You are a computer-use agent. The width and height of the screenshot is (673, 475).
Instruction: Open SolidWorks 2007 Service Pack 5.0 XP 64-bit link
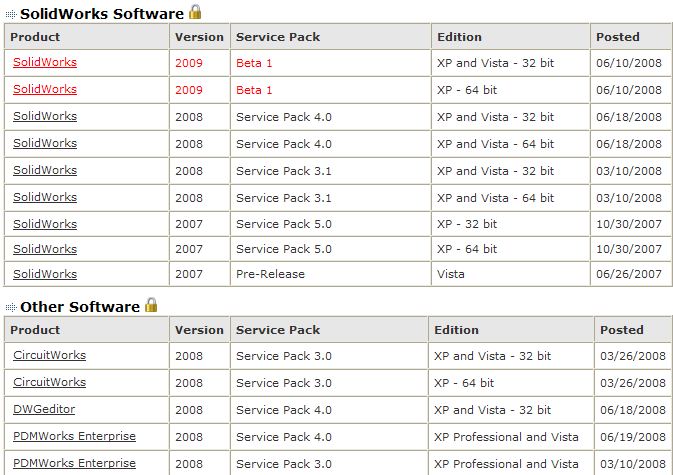45,249
